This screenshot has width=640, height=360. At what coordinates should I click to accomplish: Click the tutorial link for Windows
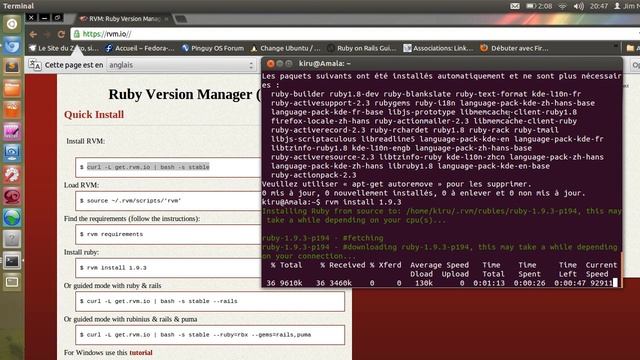click(x=141, y=352)
